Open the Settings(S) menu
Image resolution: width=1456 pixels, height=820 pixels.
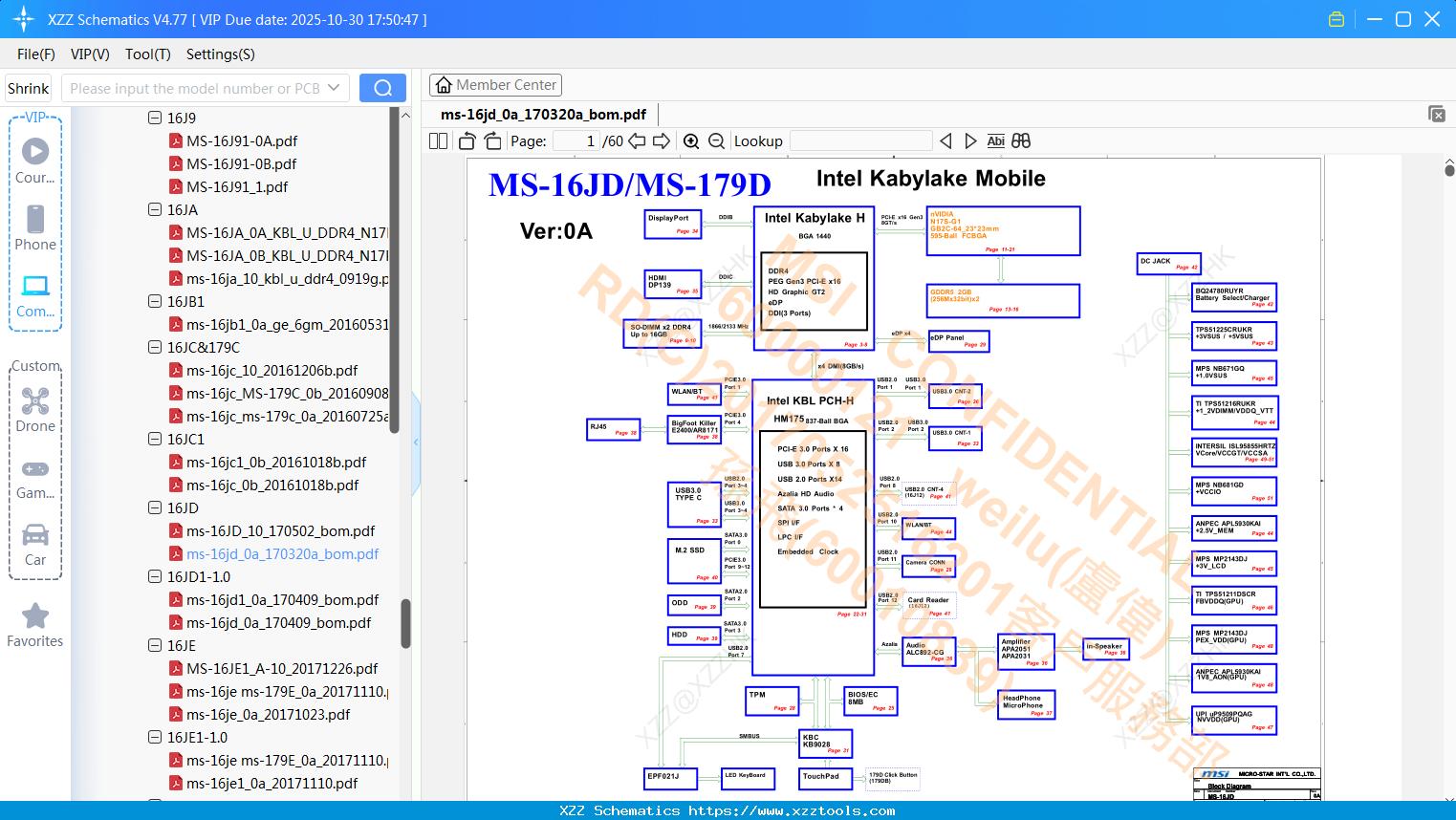point(221,54)
